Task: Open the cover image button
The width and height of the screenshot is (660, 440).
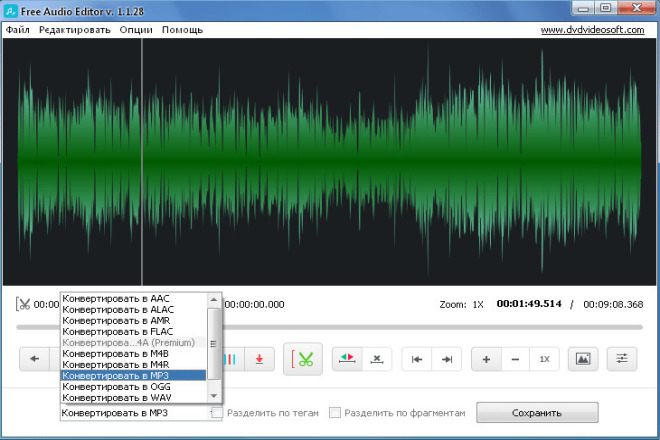Action: tap(582, 359)
